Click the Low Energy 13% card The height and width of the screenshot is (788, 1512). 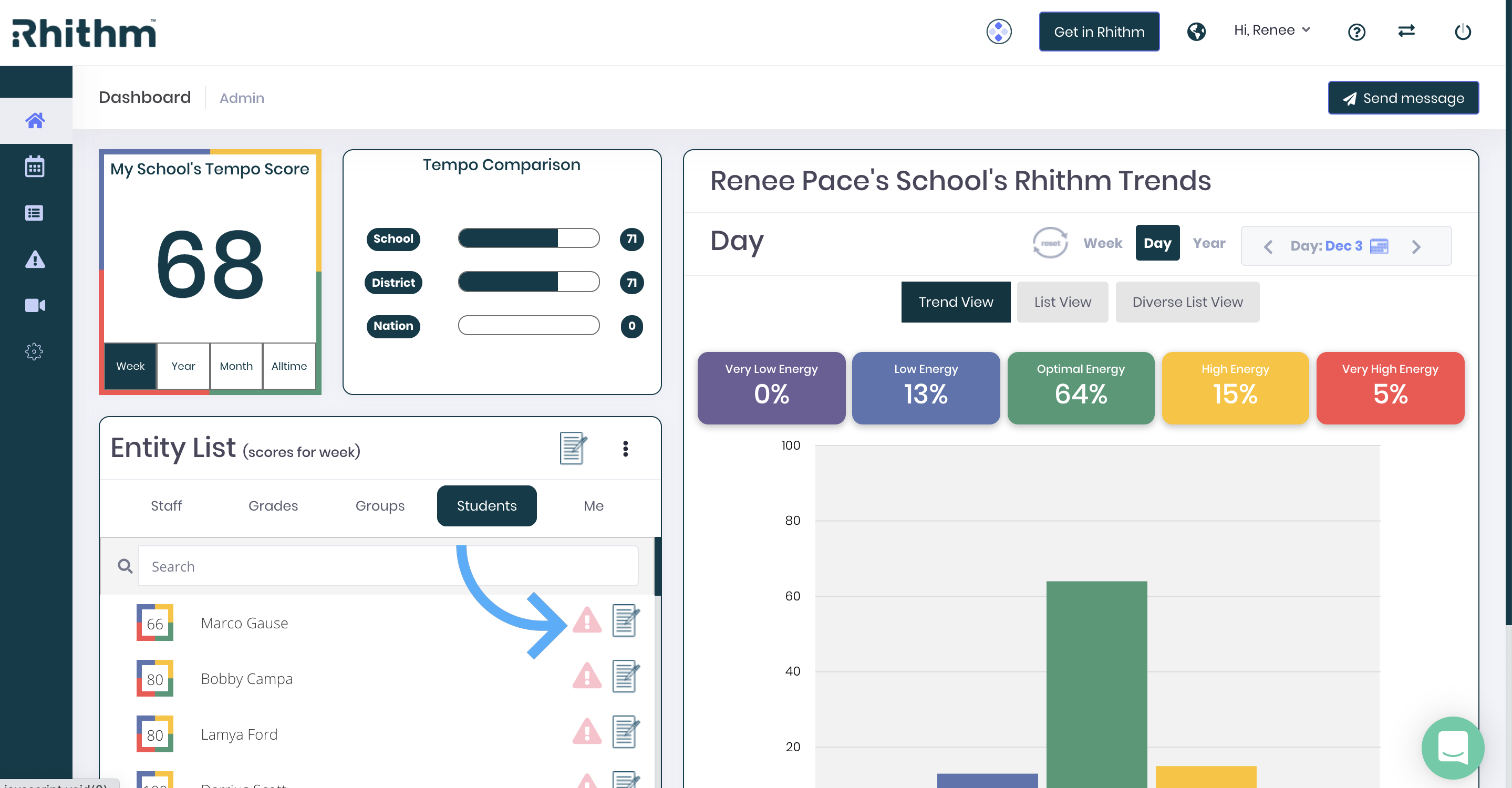(926, 388)
